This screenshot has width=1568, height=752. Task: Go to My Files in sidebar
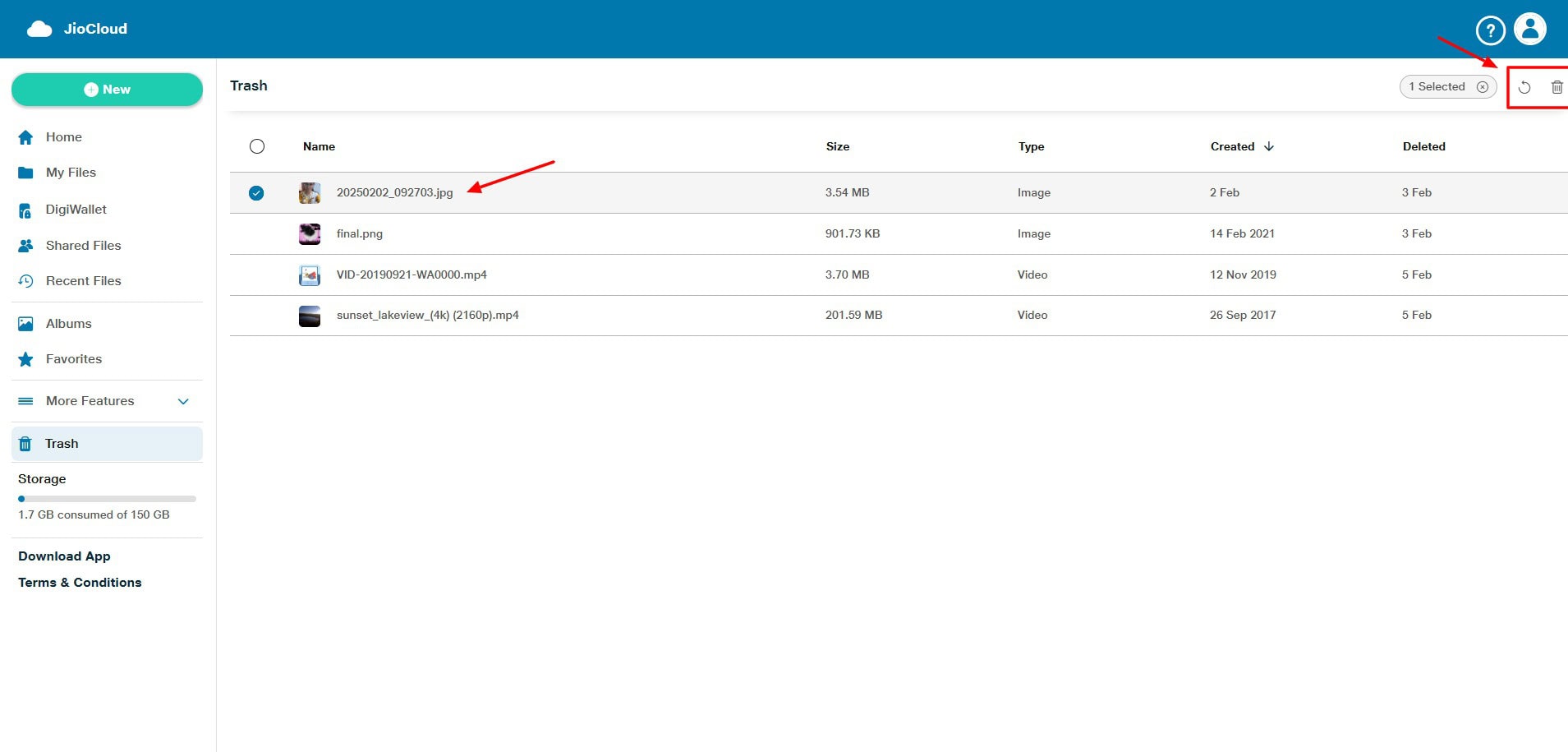[x=71, y=173]
